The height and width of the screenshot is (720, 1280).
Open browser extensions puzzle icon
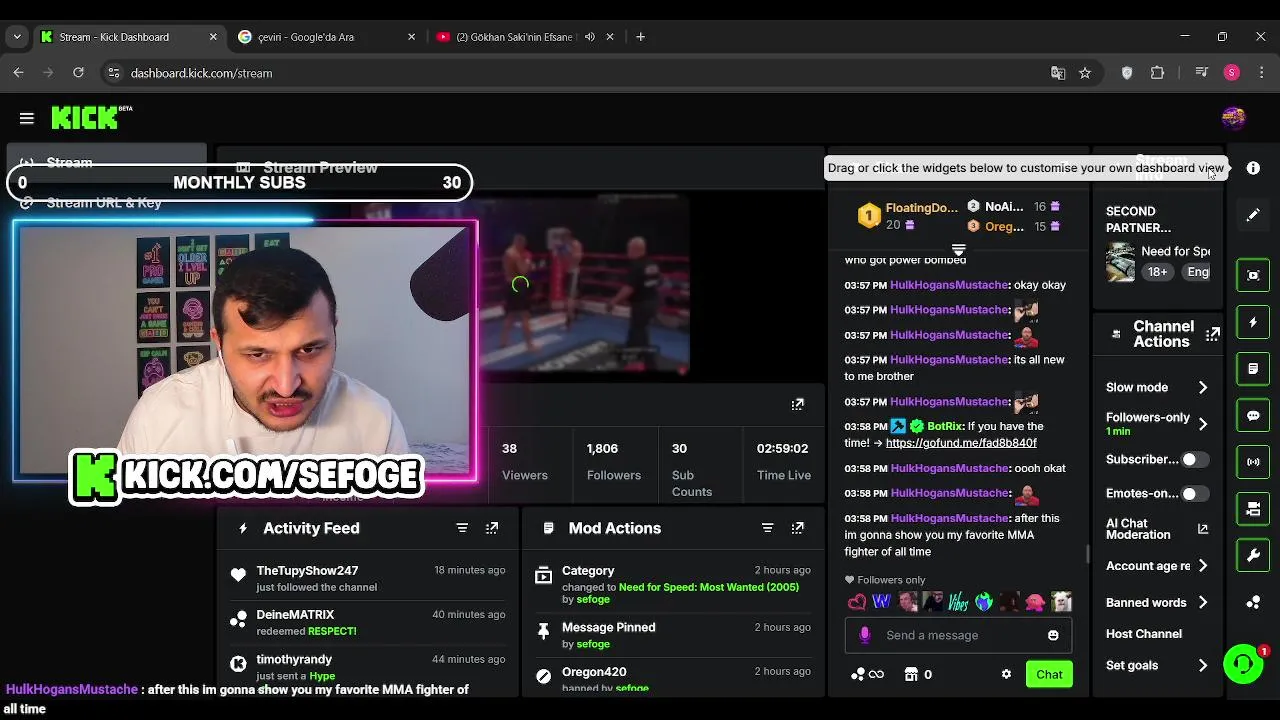pos(1157,73)
